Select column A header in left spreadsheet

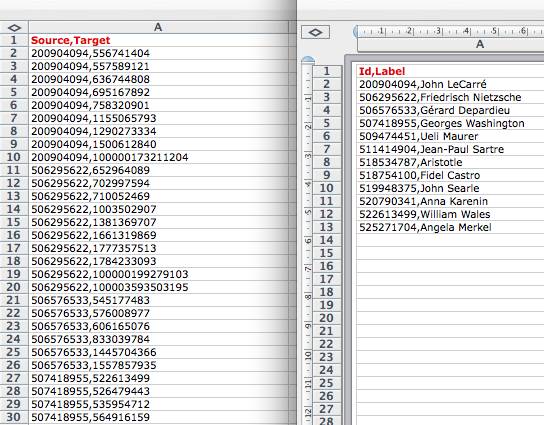pyautogui.click(x=158, y=27)
